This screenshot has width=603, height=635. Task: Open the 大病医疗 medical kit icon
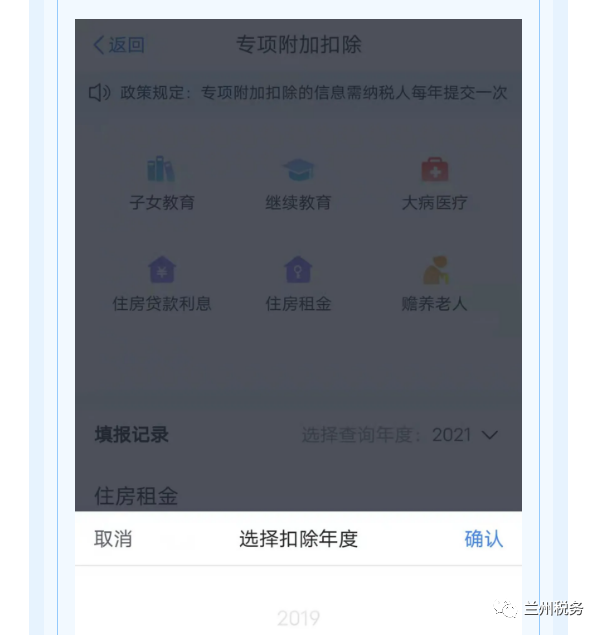[x=435, y=169]
